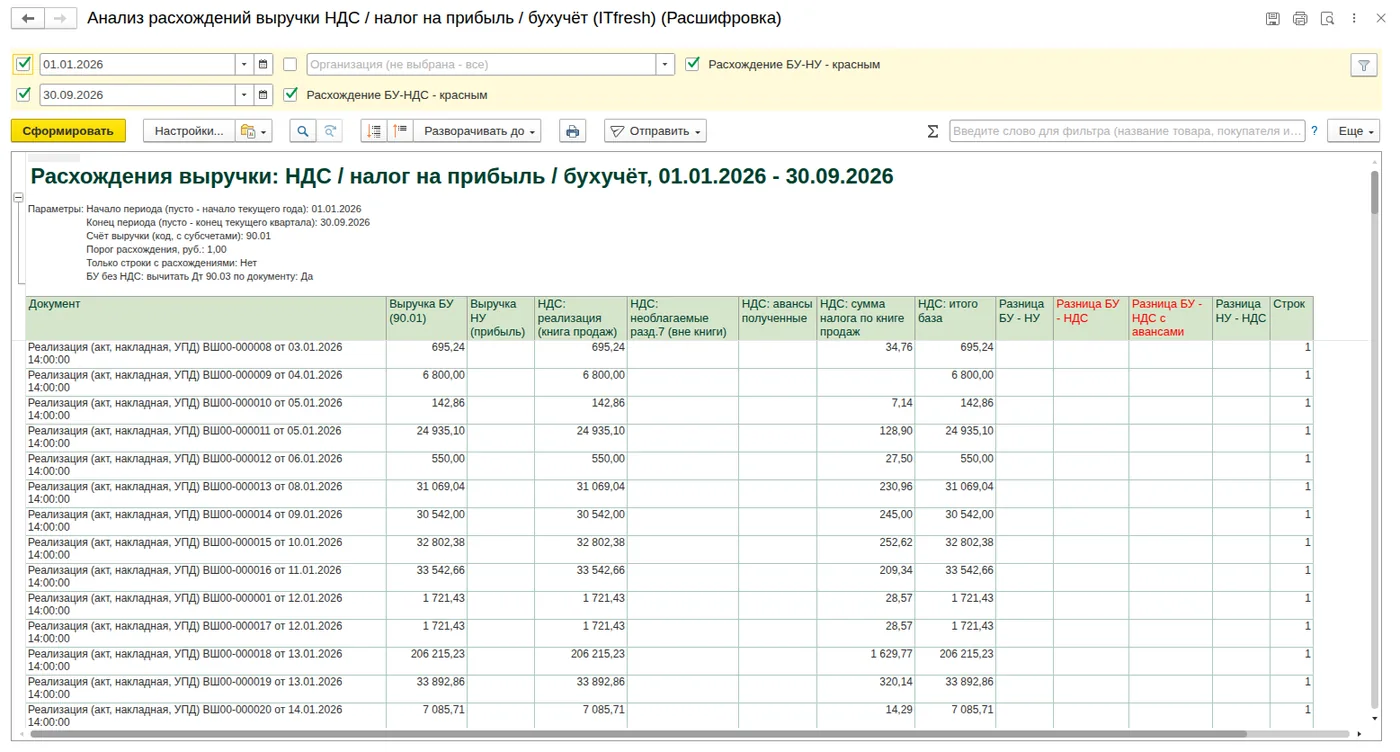Go forward with the right arrow button

pyautogui.click(x=61, y=18)
